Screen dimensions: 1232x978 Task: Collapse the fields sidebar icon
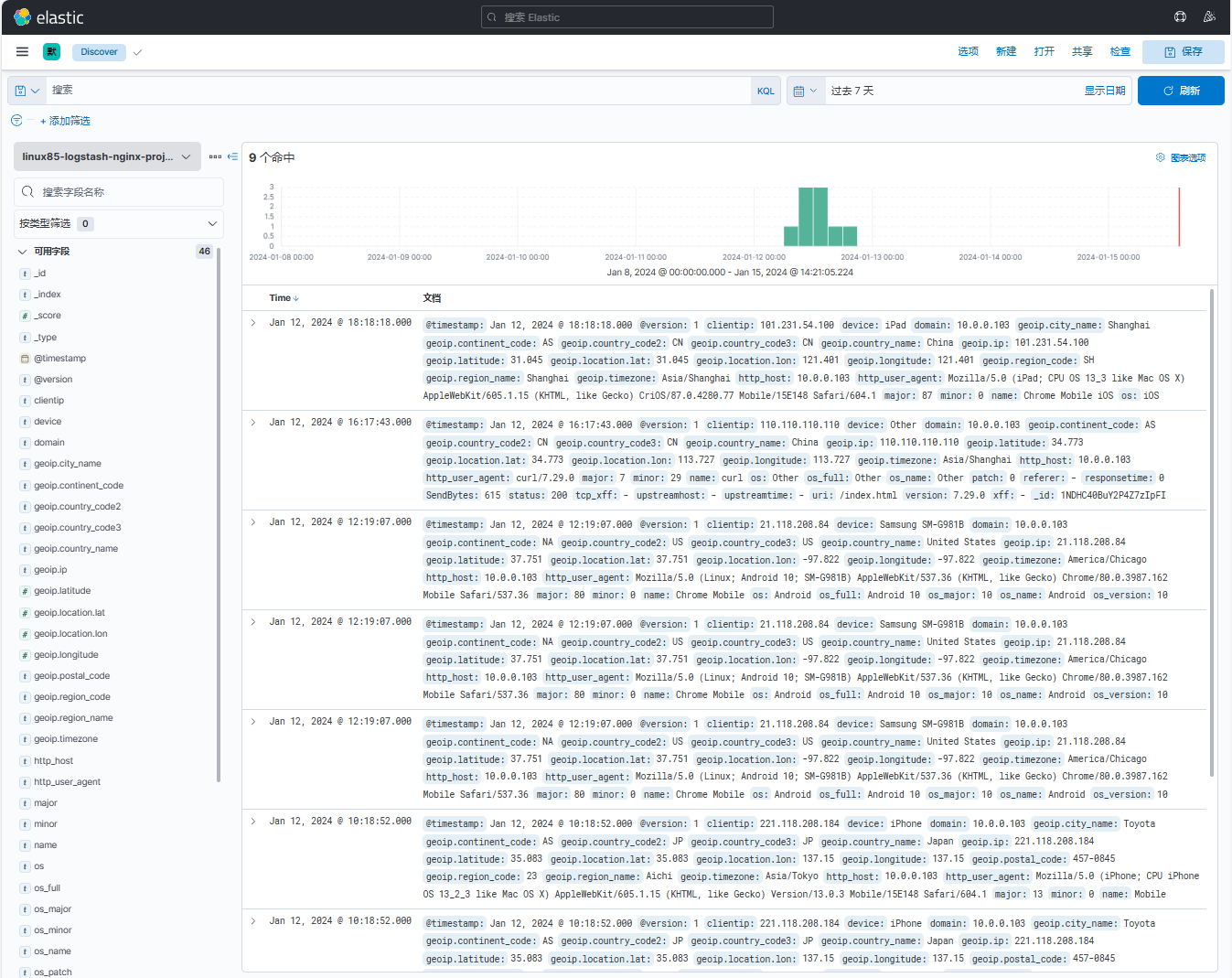click(x=233, y=156)
